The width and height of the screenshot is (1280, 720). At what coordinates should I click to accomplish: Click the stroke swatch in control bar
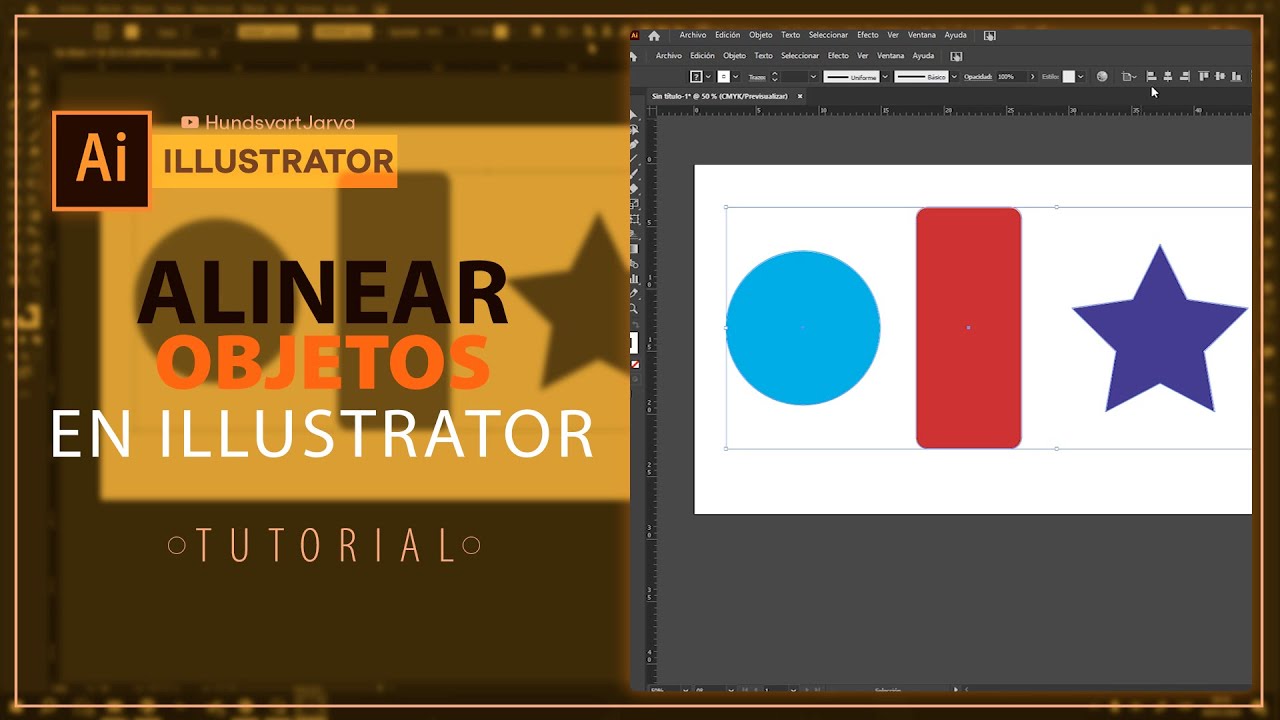724,76
